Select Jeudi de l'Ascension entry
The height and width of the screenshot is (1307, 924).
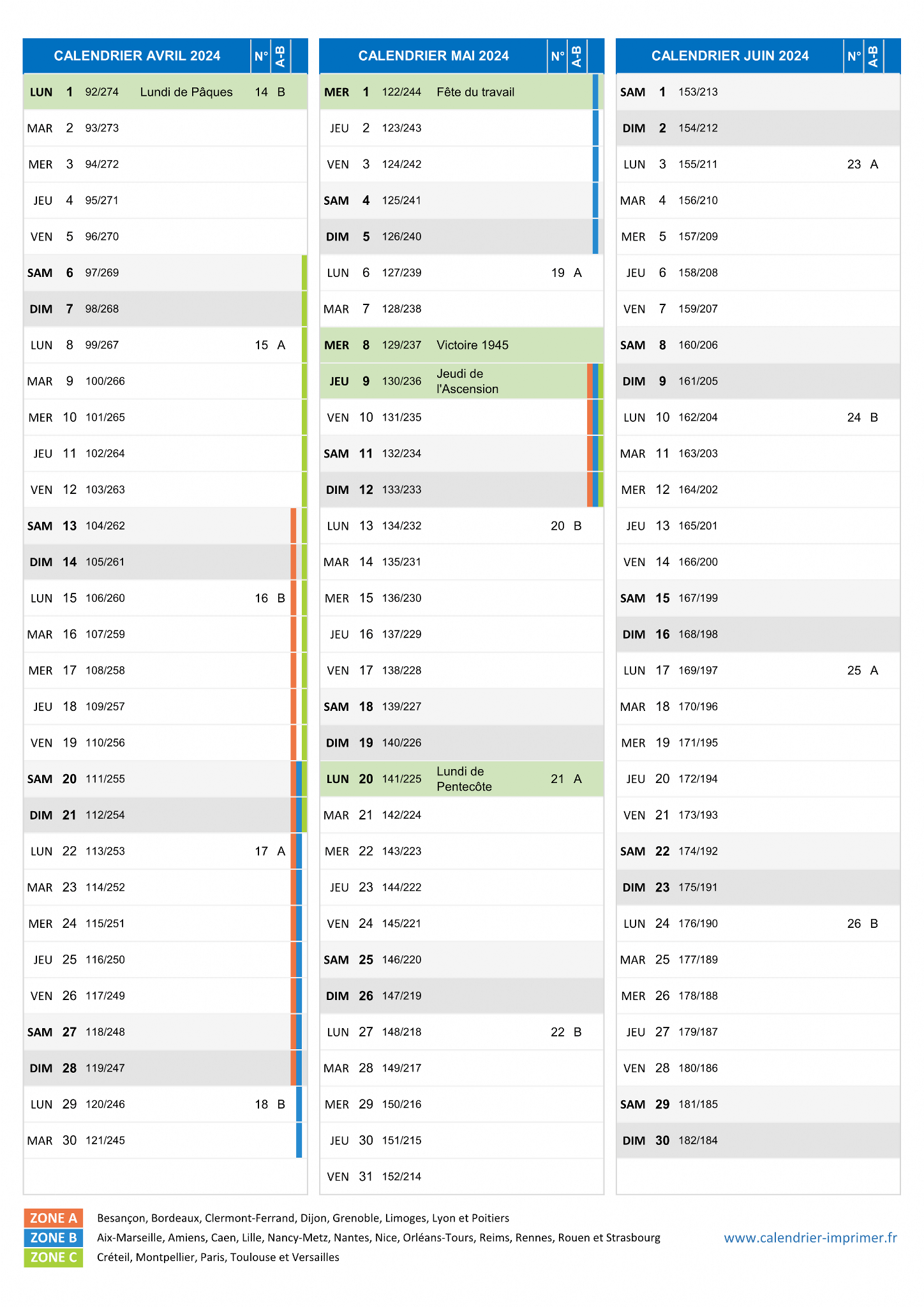(x=468, y=381)
